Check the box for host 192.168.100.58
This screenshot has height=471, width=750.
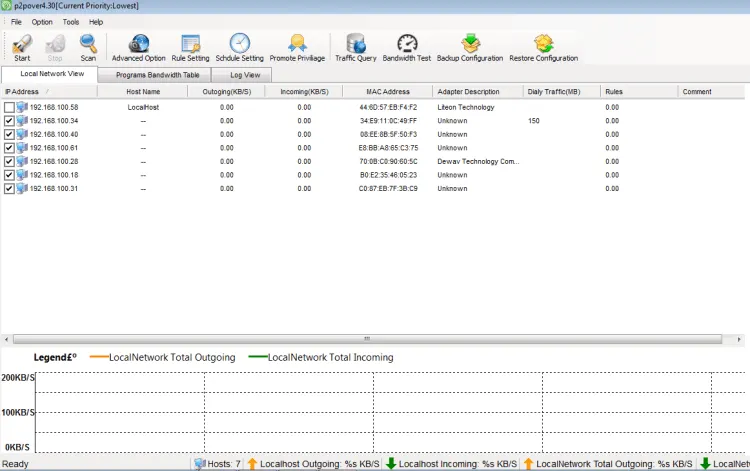(x=9, y=108)
